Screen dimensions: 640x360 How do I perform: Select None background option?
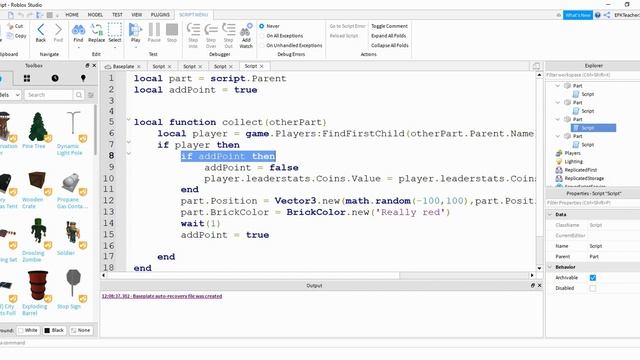[x=80, y=330]
